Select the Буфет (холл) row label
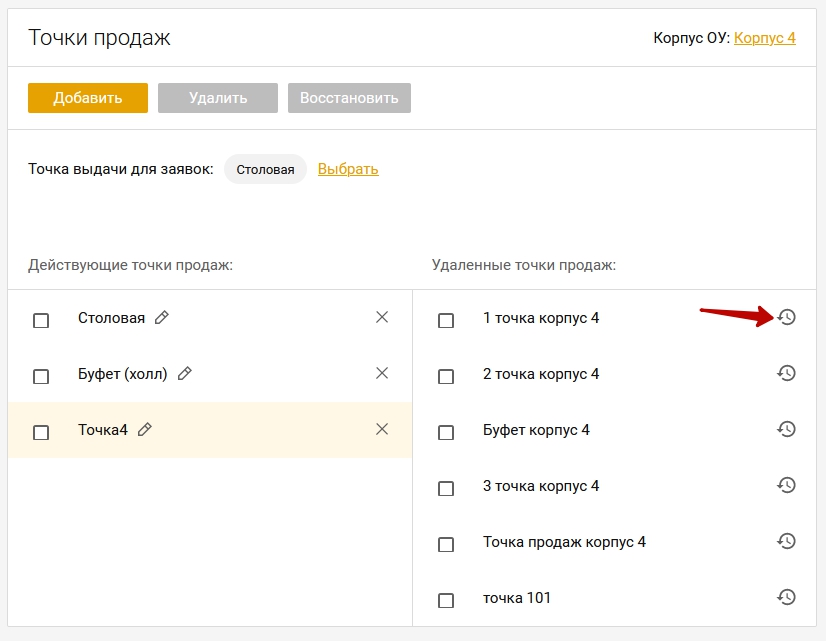The height and width of the screenshot is (641, 826). (123, 374)
